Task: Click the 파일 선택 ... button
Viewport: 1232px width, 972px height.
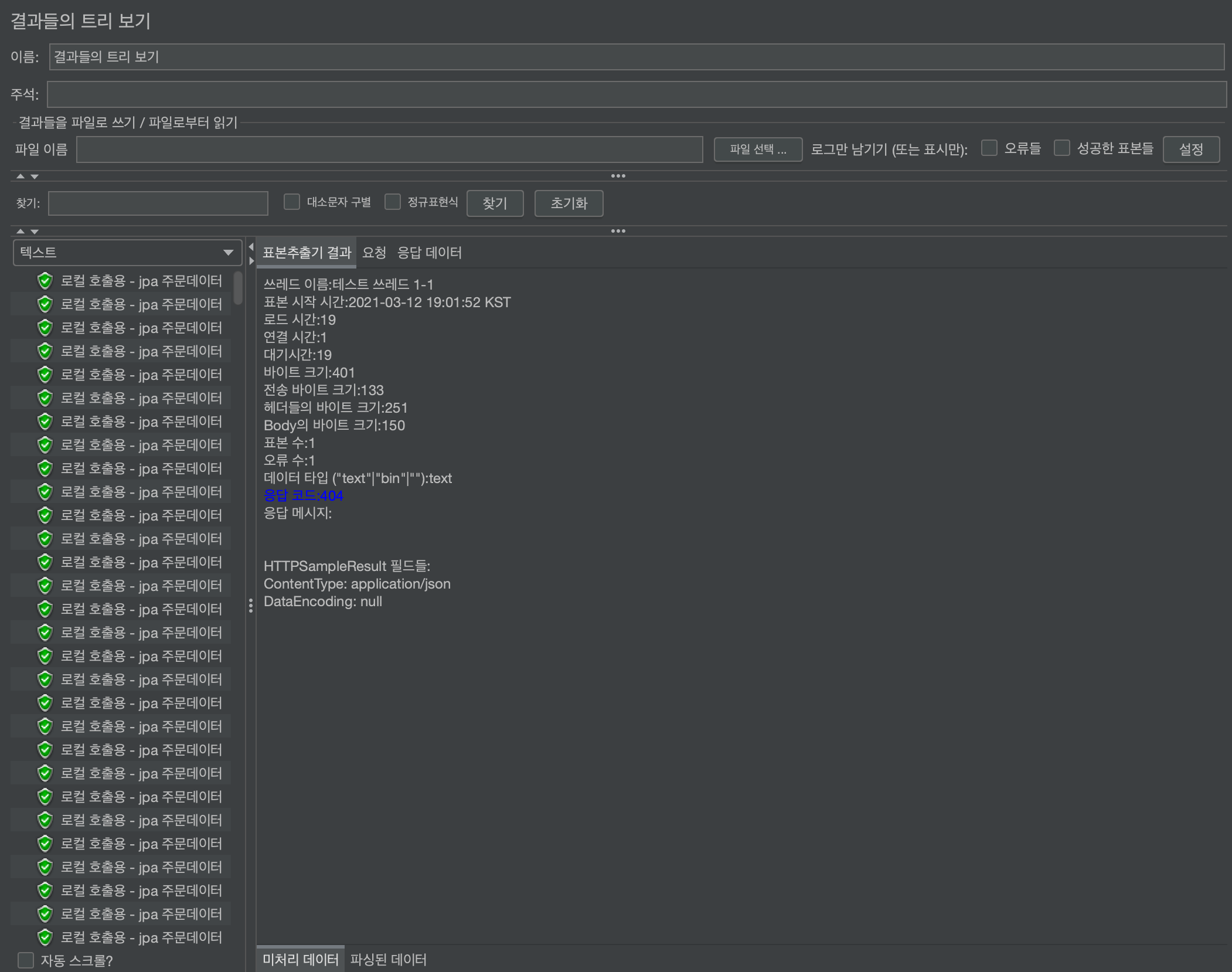Action: [x=757, y=149]
